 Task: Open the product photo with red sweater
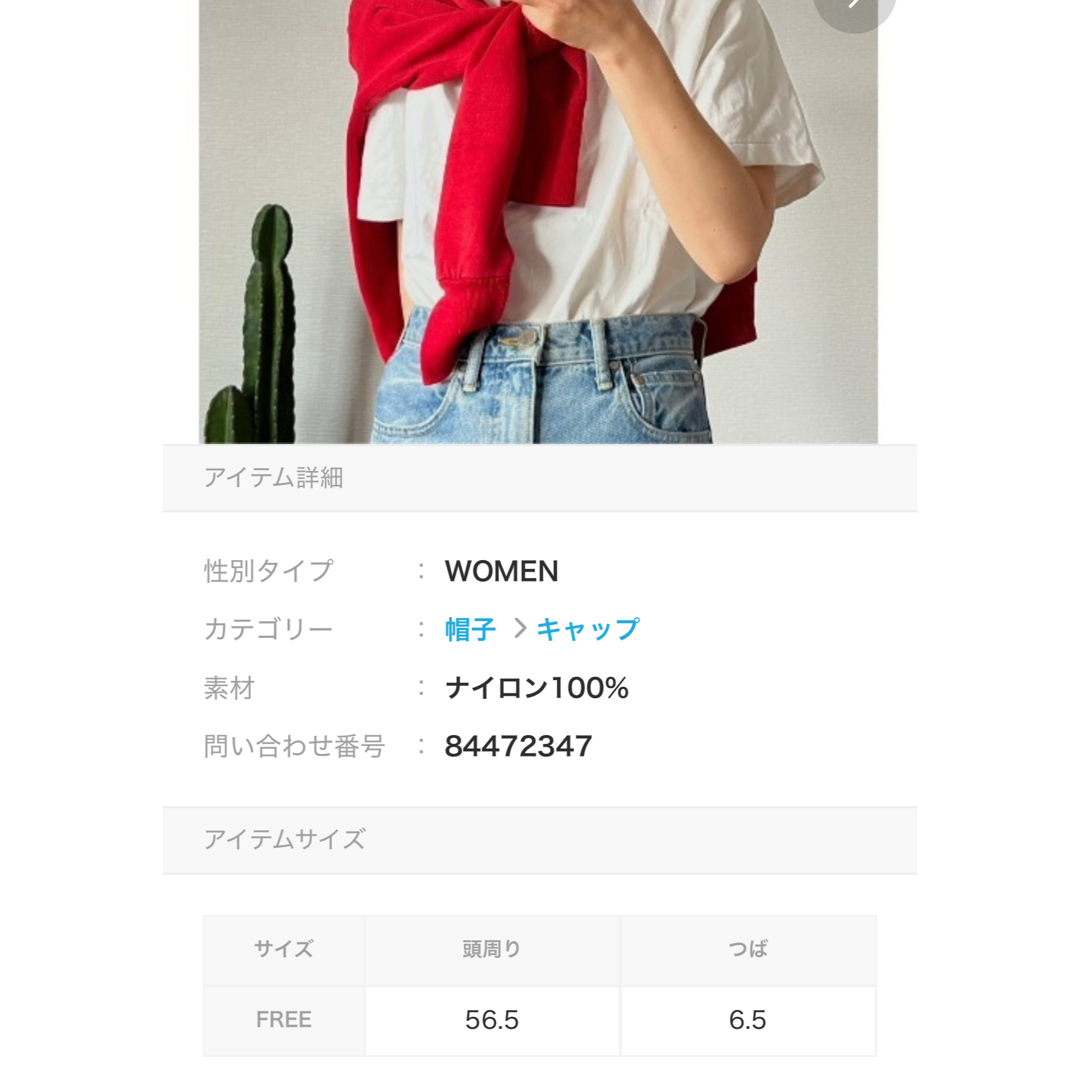(538, 221)
